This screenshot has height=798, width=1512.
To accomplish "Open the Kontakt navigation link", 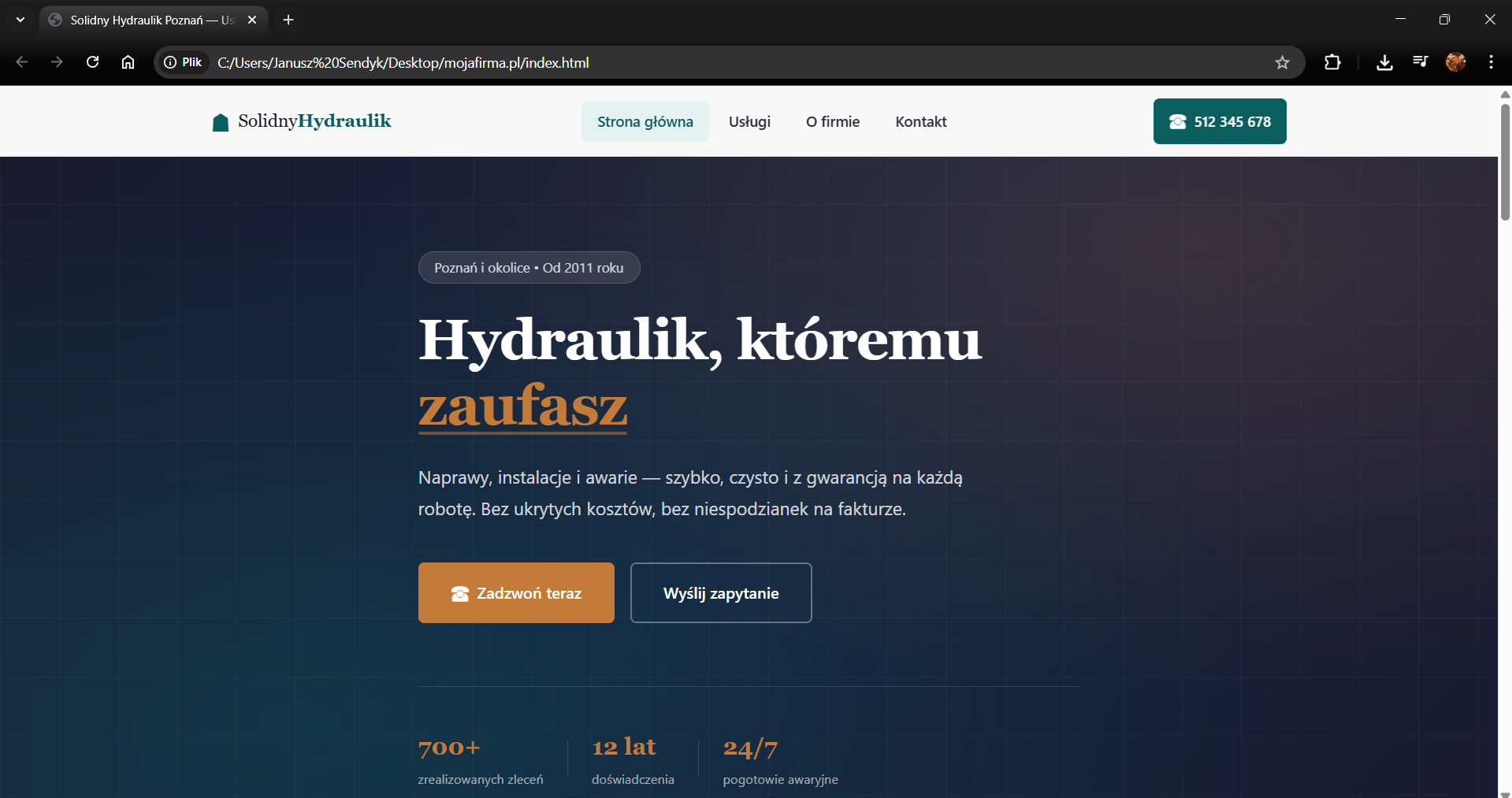I will 920,121.
